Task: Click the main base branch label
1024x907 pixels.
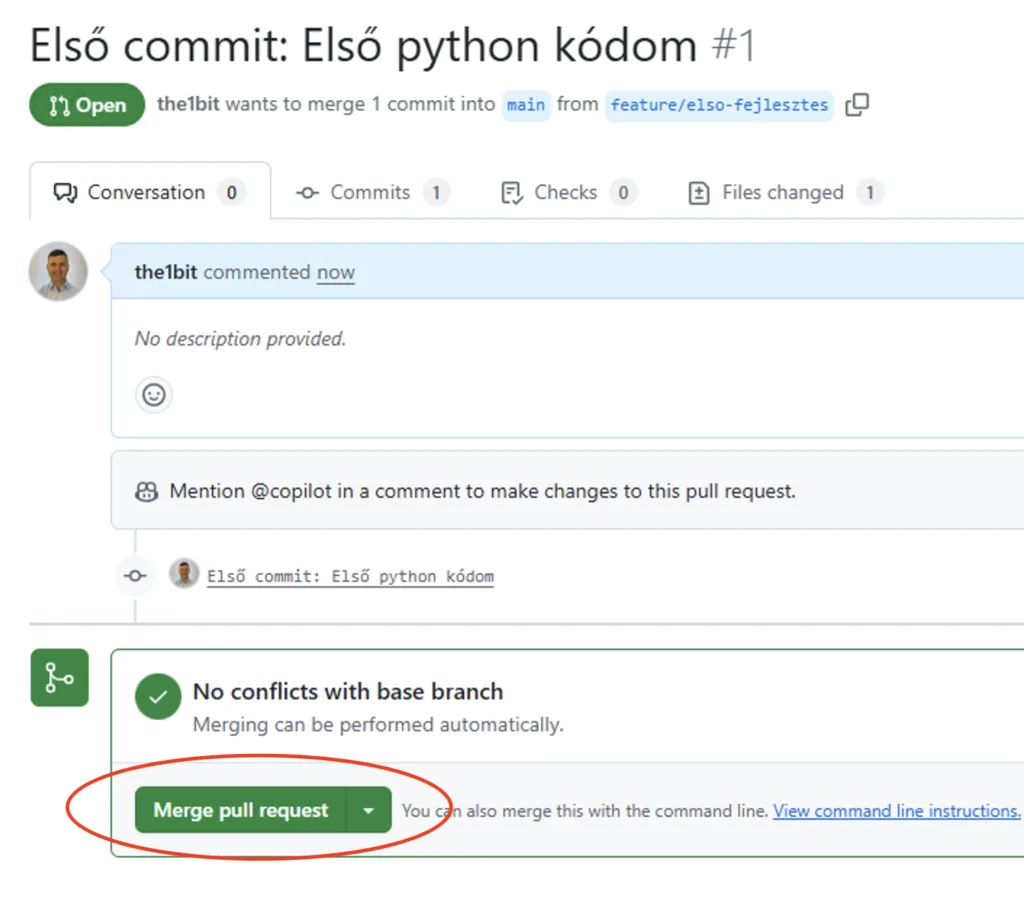Action: coord(526,105)
